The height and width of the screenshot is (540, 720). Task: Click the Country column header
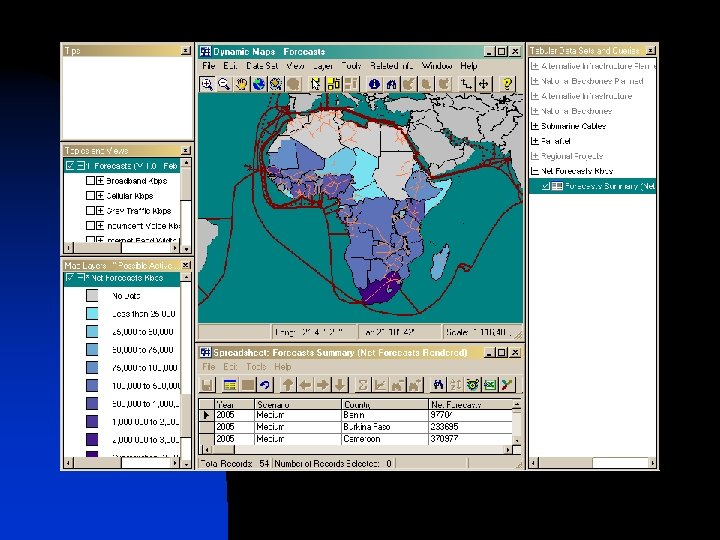(x=385, y=405)
